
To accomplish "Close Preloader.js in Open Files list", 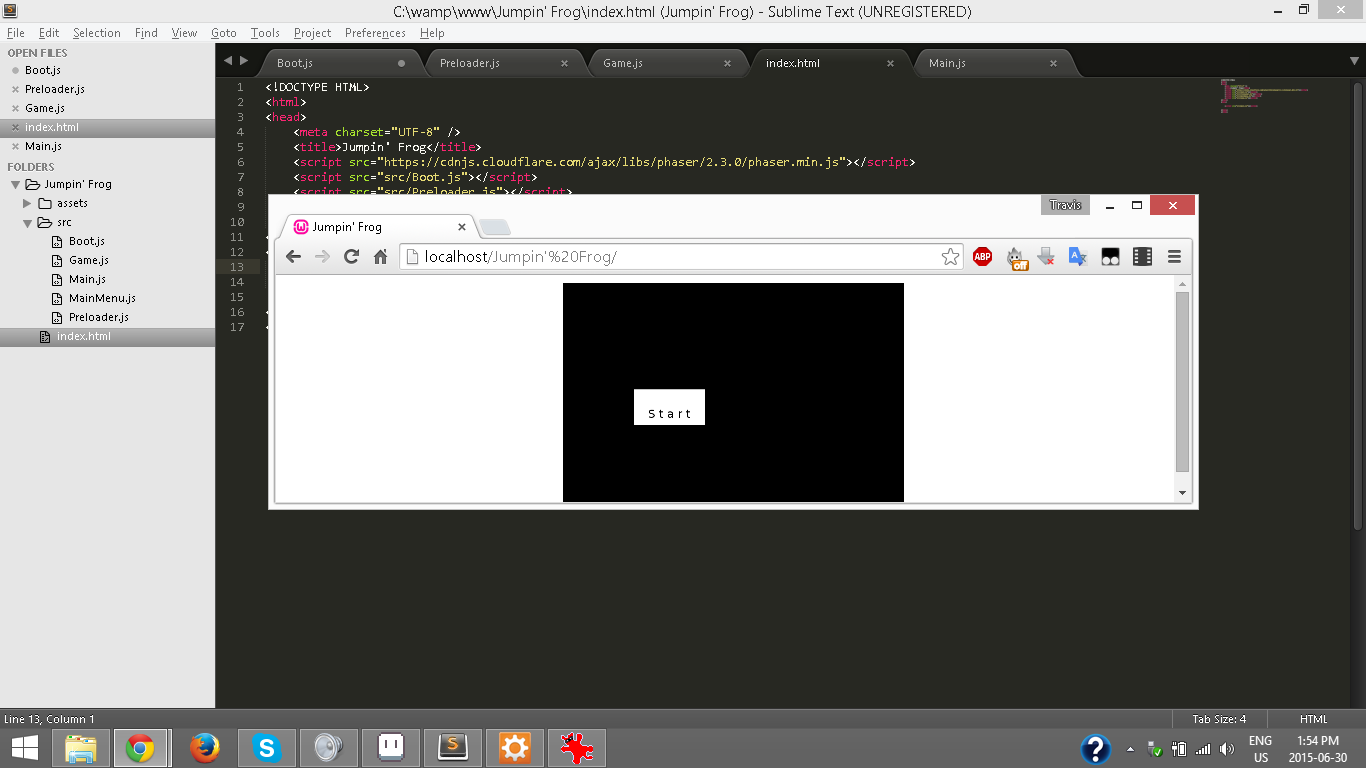I will tap(15, 89).
